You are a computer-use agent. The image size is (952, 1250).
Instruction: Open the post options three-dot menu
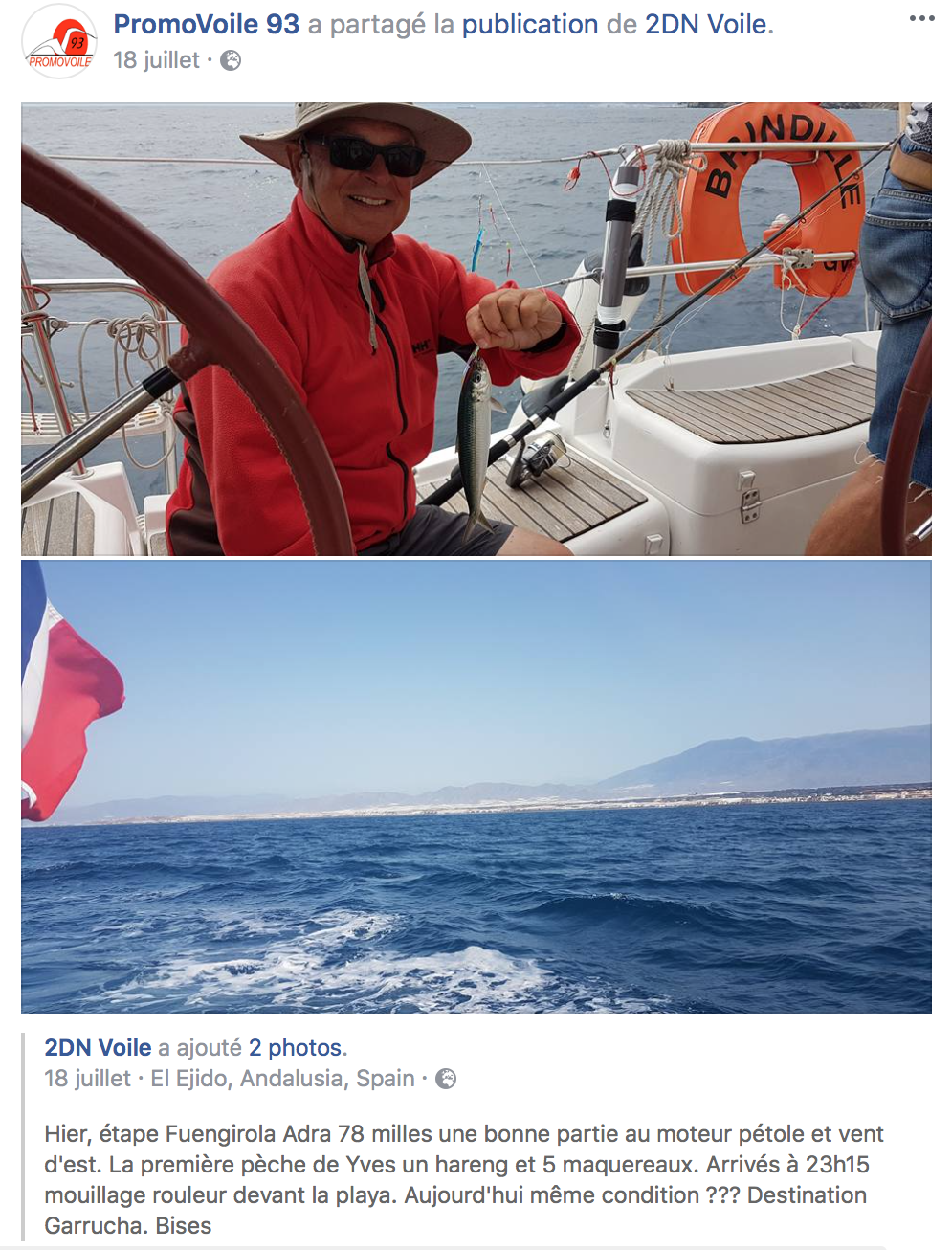921,19
